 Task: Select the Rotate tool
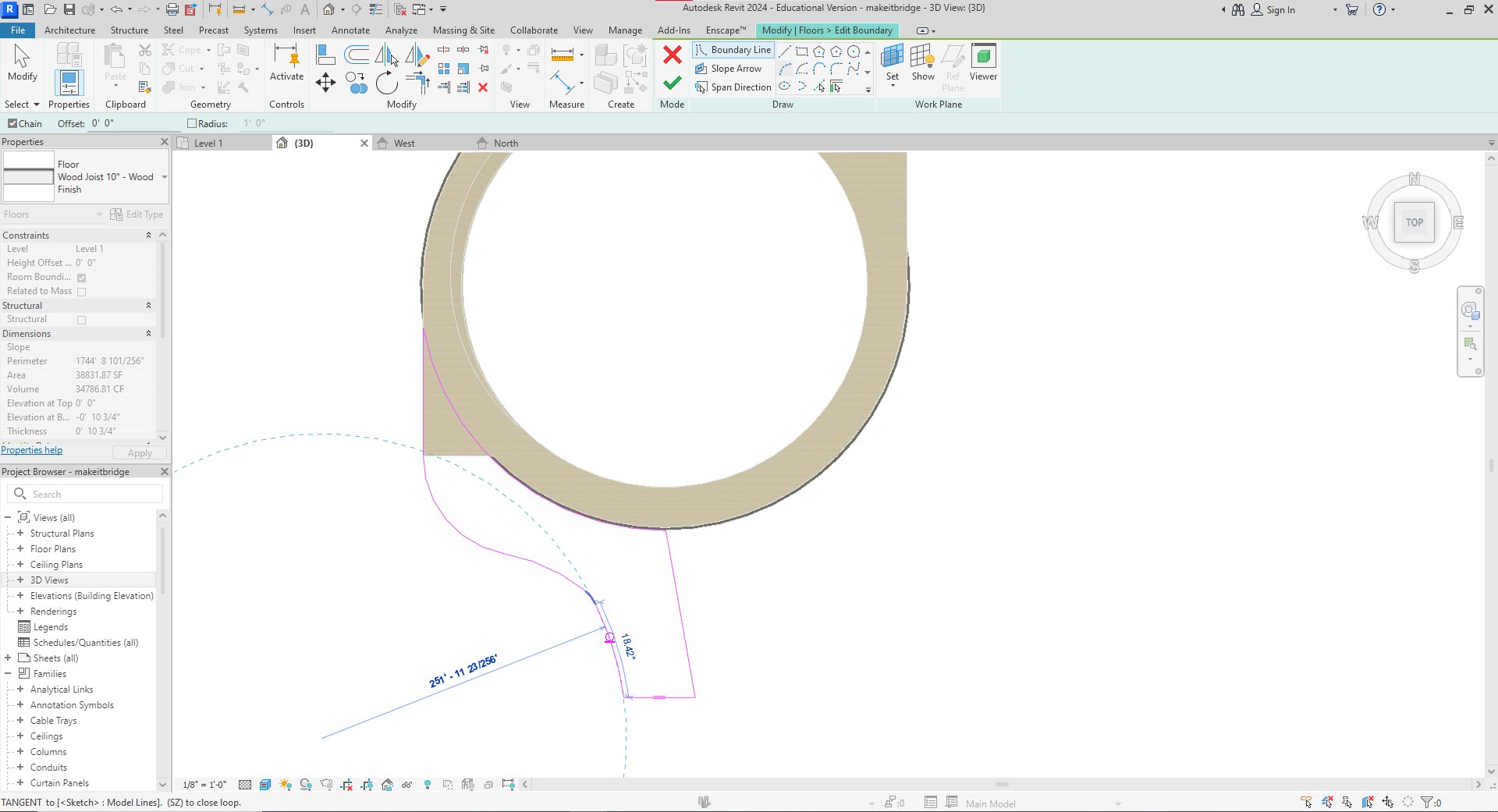coord(386,82)
